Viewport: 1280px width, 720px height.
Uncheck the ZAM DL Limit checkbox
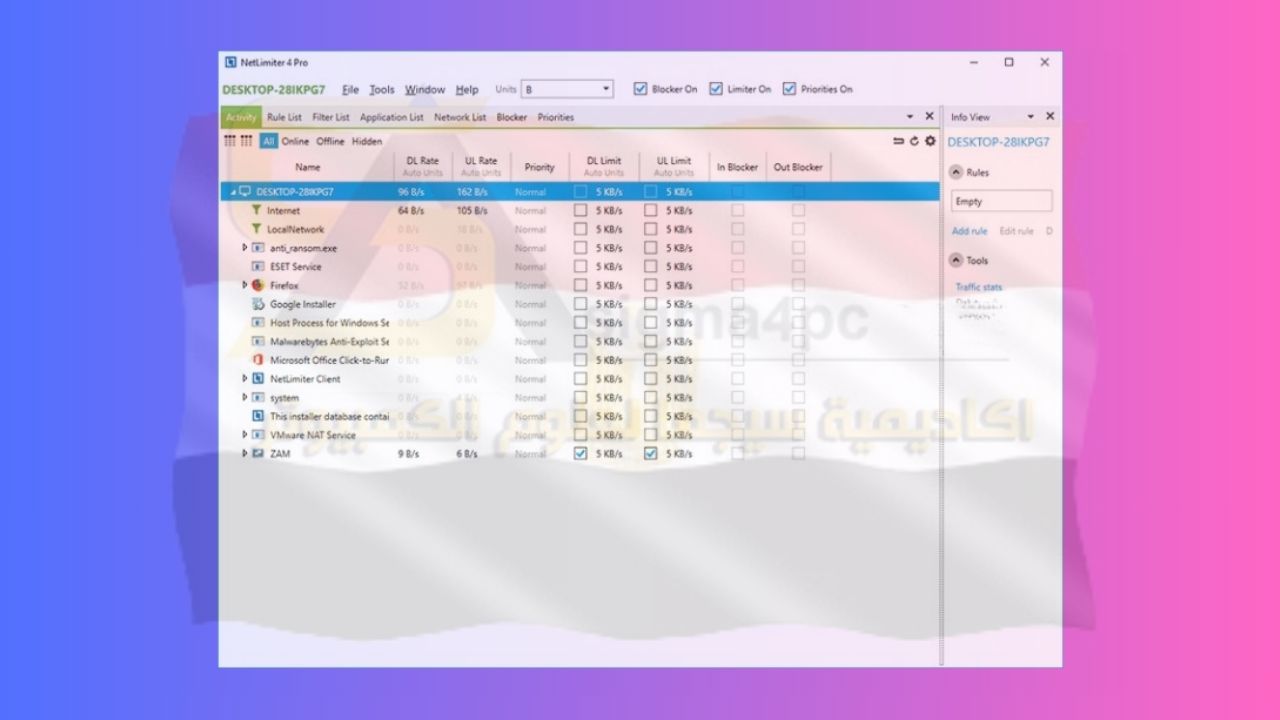(580, 453)
